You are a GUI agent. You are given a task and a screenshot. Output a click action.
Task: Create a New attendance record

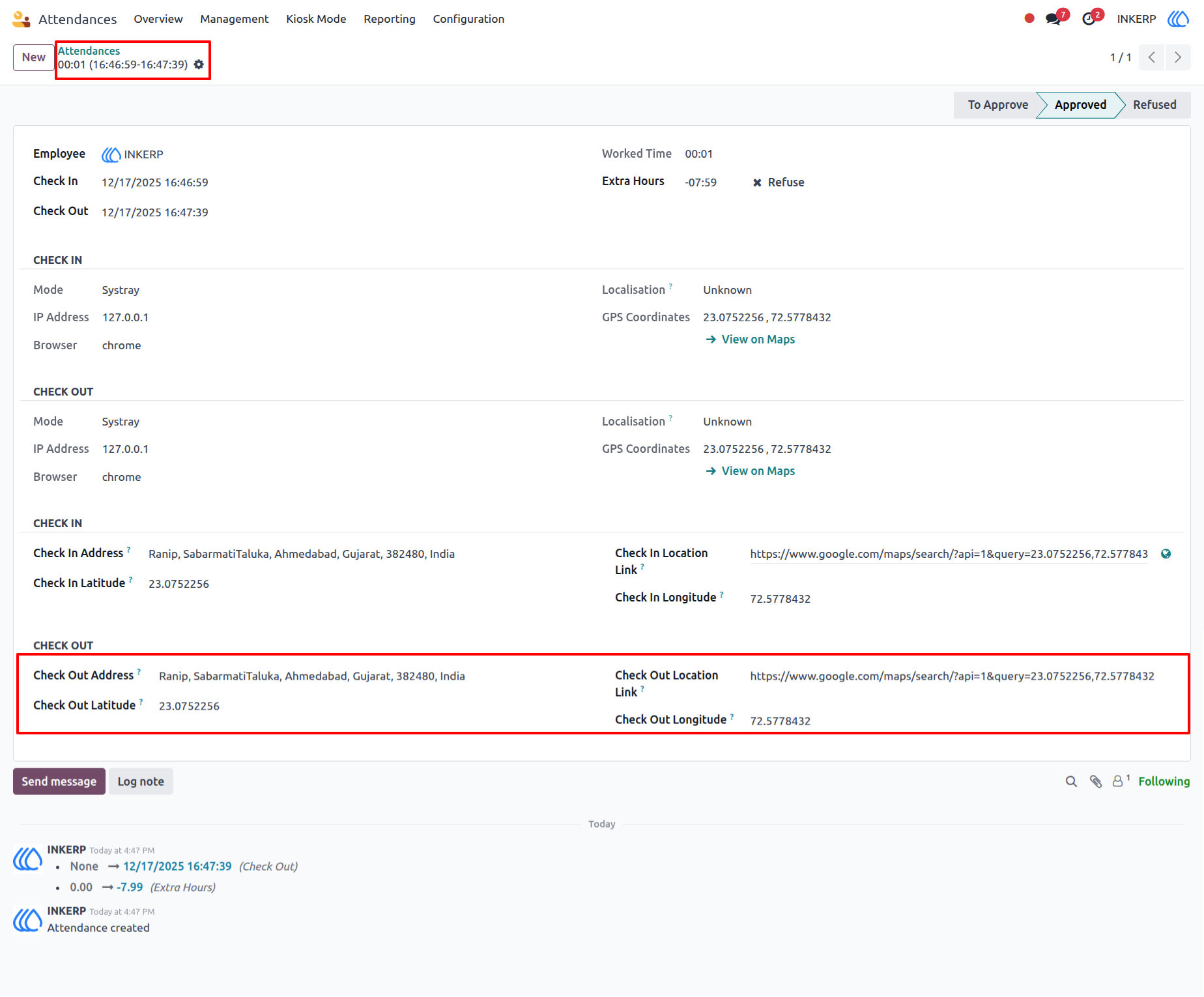click(34, 57)
